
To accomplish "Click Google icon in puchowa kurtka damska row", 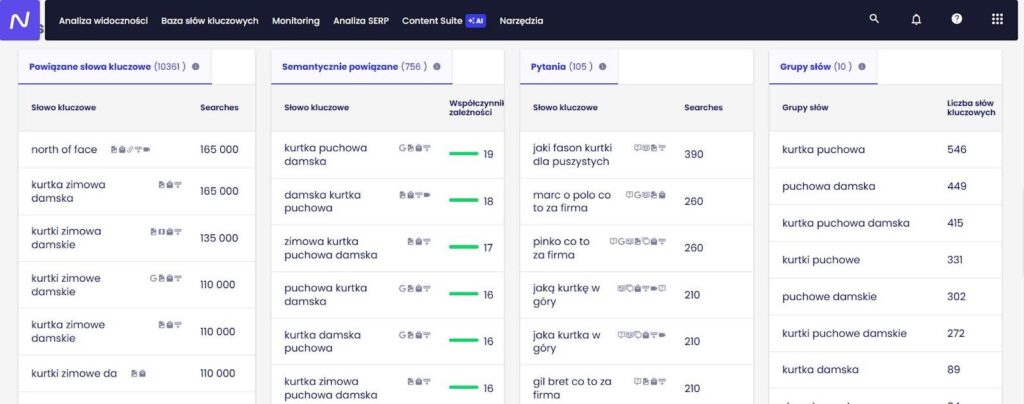I will [x=402, y=288].
